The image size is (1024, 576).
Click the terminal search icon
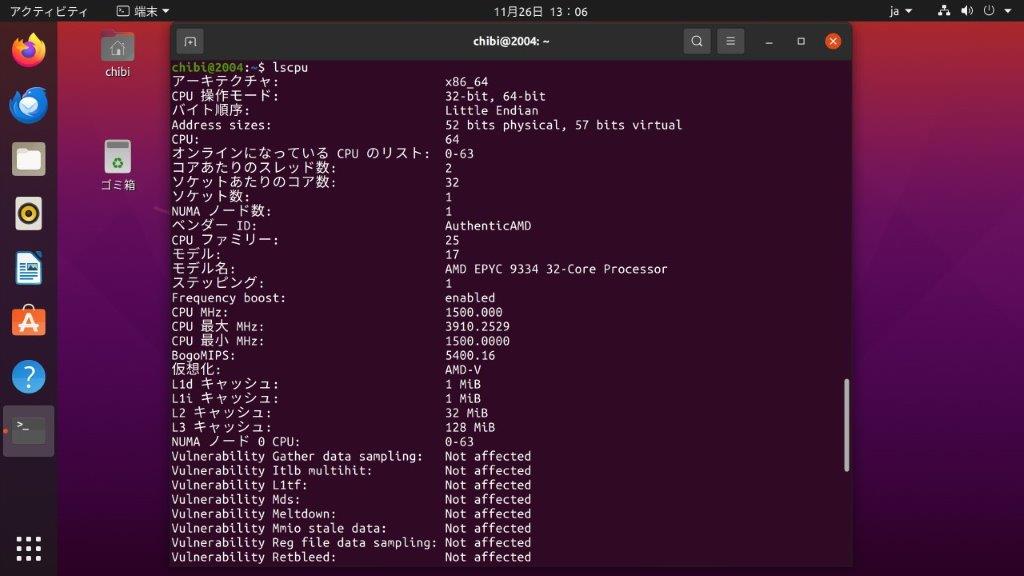coord(697,41)
